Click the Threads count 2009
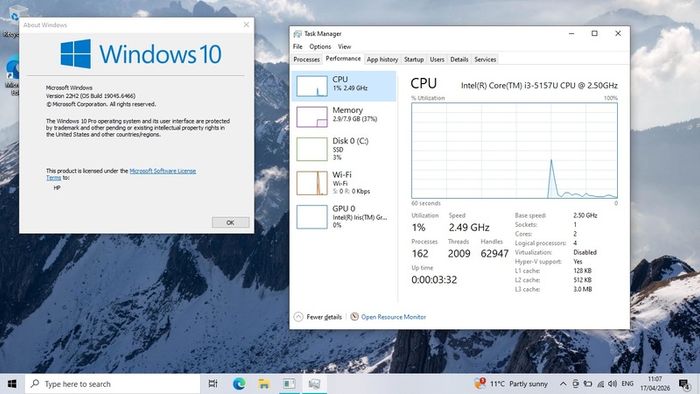The width and height of the screenshot is (700, 394). pos(459,253)
